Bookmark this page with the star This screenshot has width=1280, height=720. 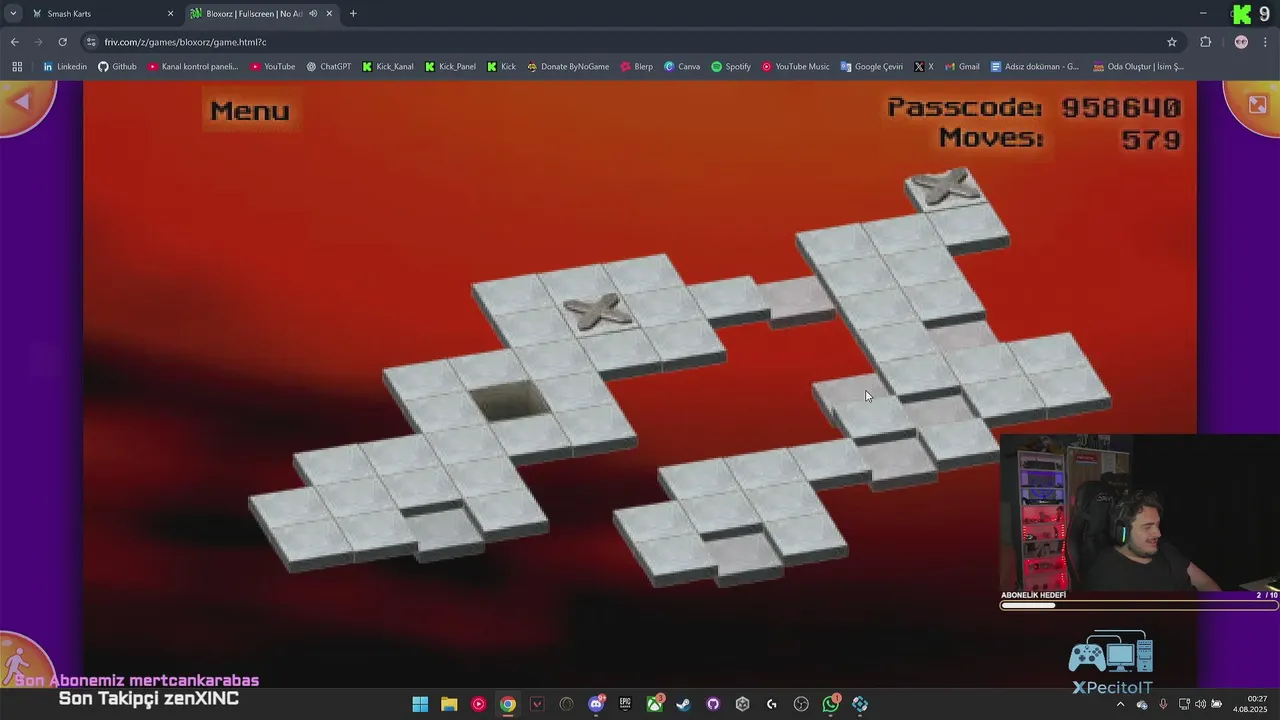coord(1172,42)
